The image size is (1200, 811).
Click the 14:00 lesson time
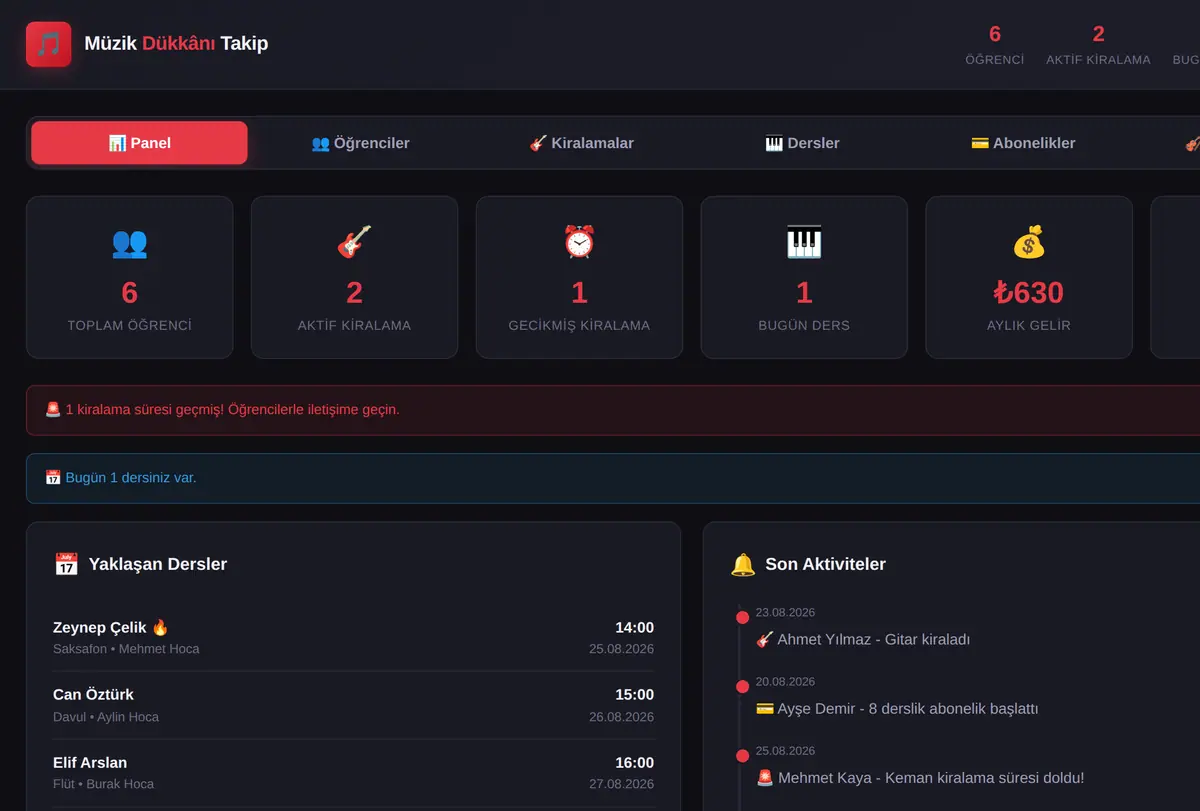634,627
